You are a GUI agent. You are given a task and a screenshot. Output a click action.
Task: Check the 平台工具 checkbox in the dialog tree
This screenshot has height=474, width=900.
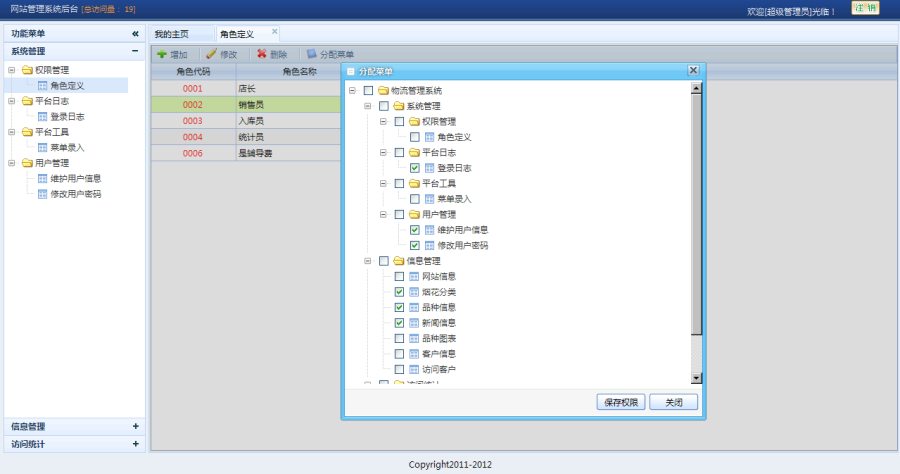pos(399,184)
